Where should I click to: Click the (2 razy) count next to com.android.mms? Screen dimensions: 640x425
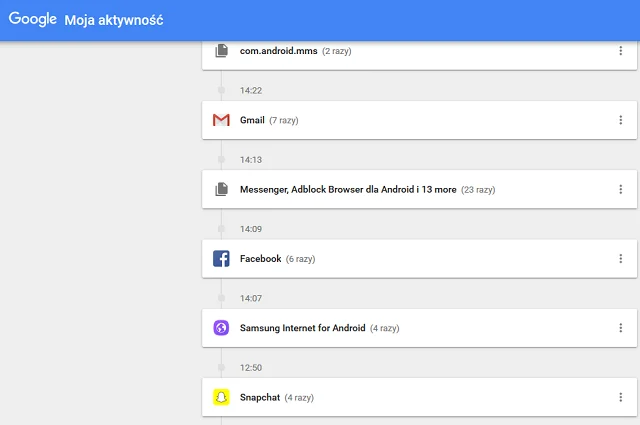point(337,51)
